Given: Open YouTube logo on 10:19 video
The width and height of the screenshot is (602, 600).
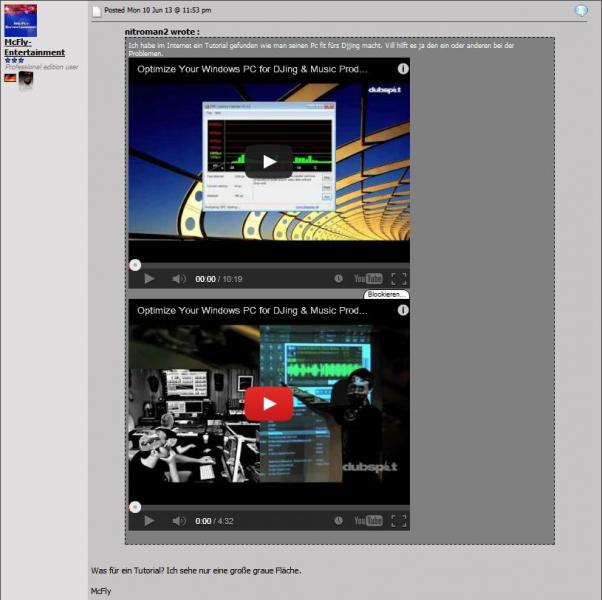Looking at the screenshot, I should (x=368, y=279).
